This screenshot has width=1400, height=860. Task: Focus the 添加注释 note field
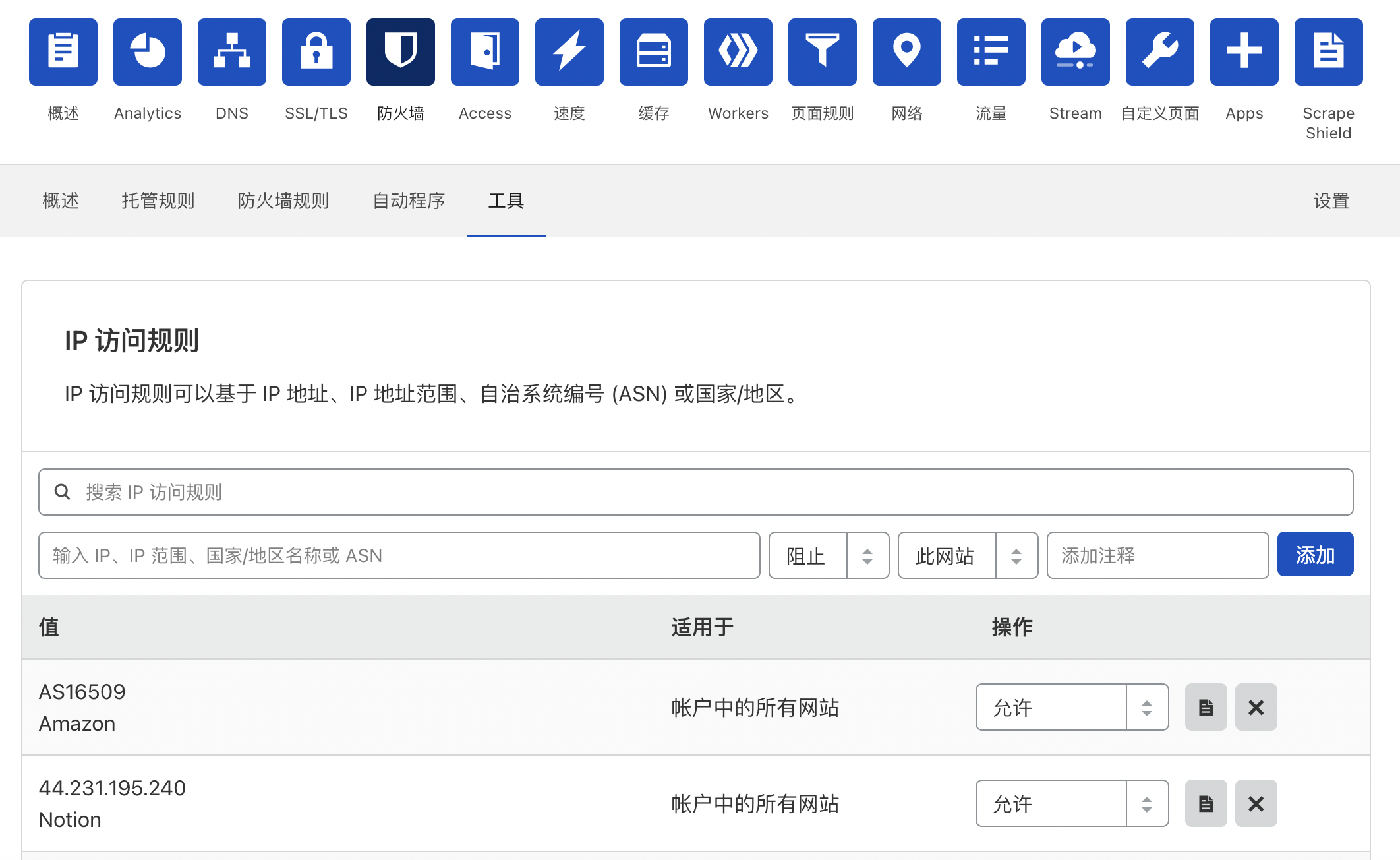click(x=1158, y=555)
